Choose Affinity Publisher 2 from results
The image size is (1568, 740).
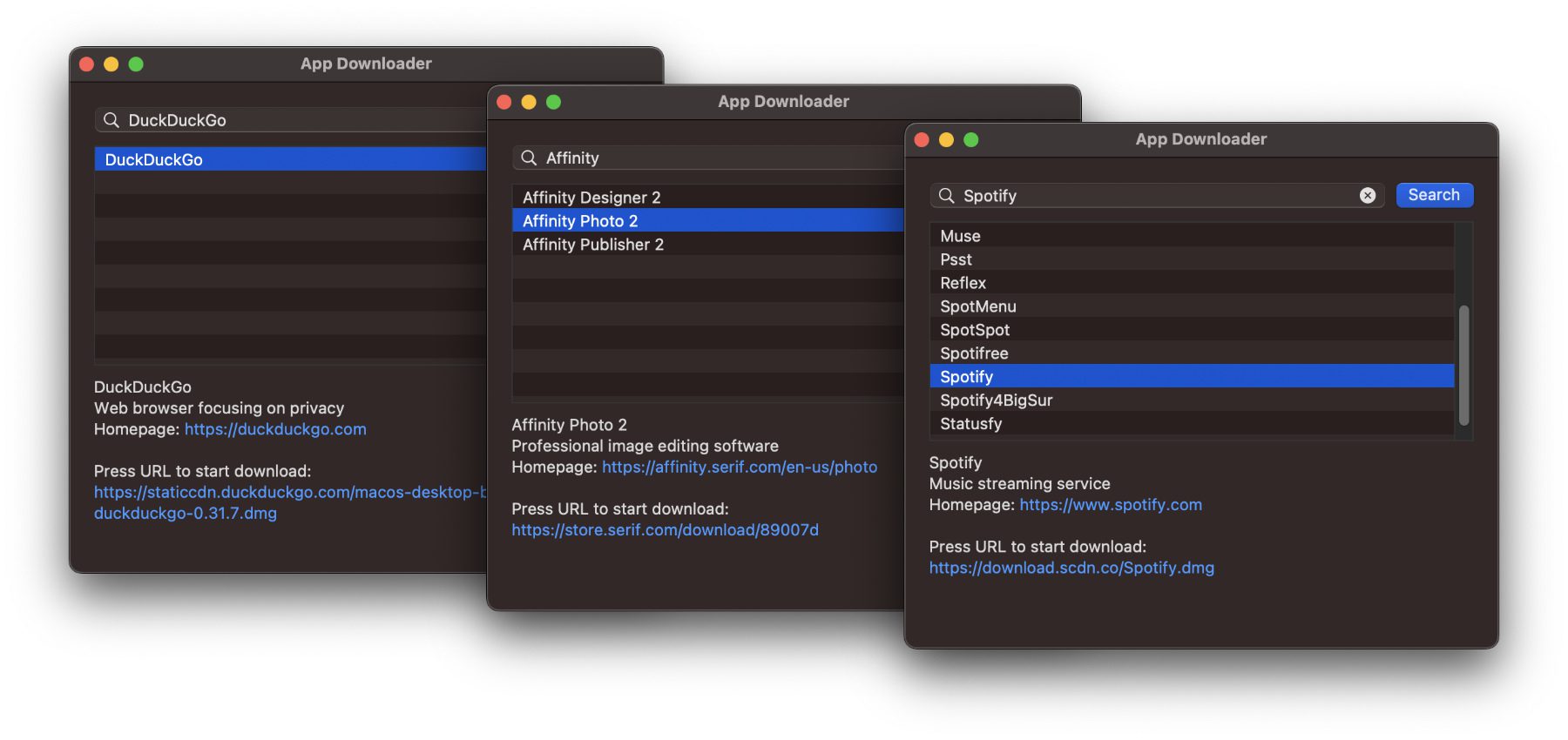(x=708, y=245)
